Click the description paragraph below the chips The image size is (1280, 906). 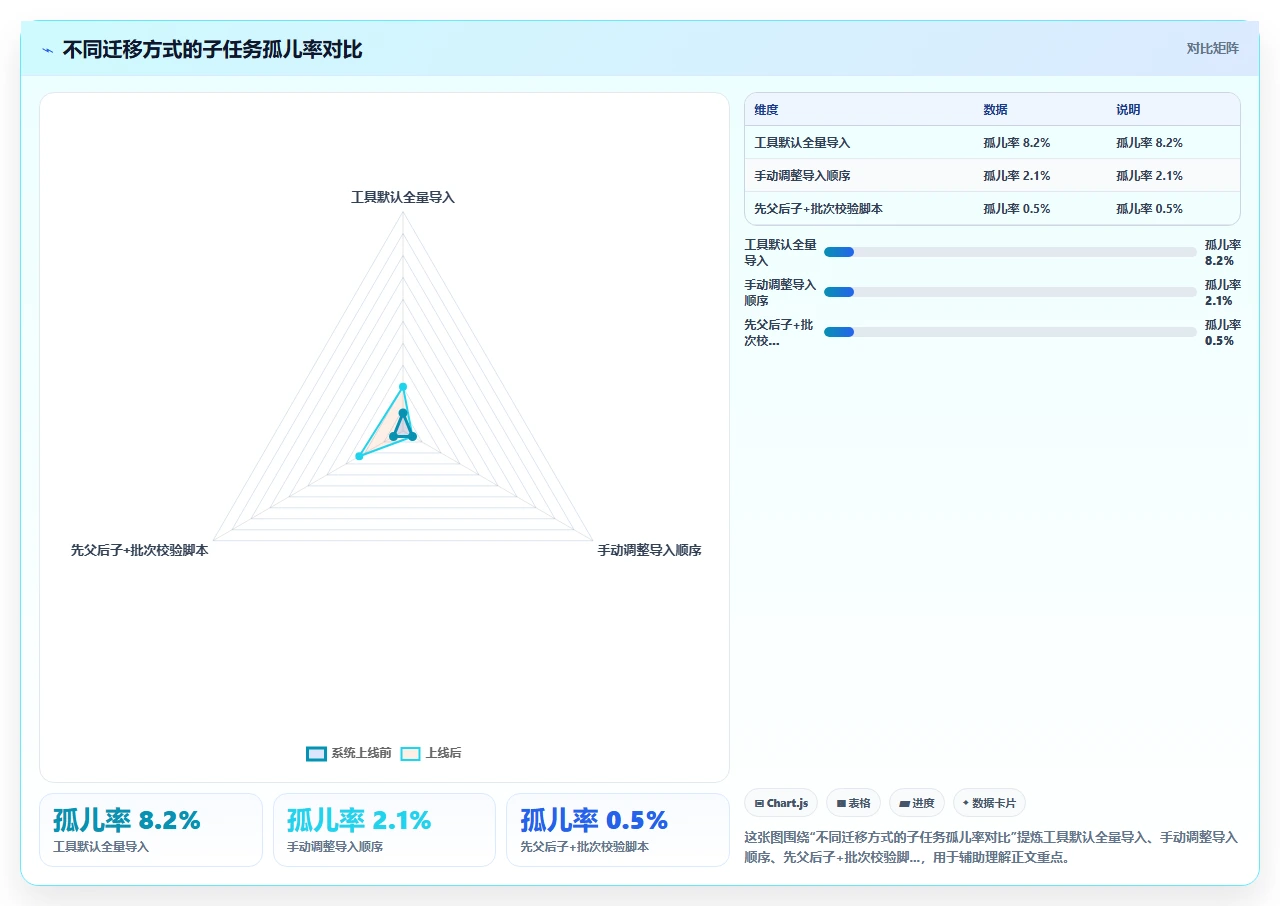tap(991, 847)
